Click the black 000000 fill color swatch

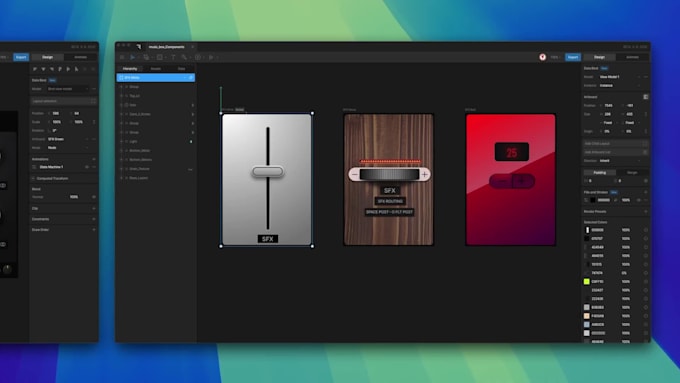pos(592,200)
